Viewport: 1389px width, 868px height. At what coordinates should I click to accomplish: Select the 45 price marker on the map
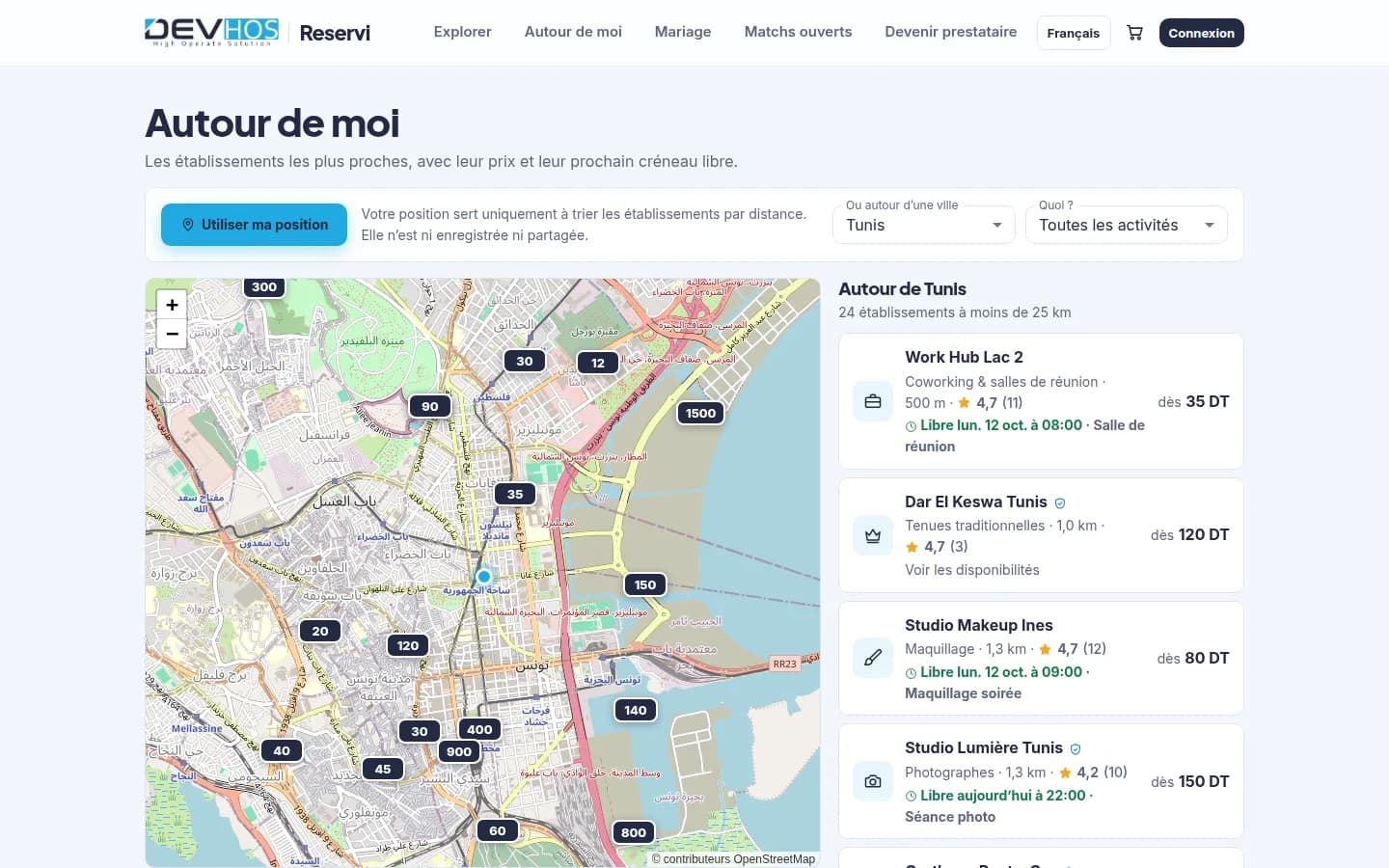coord(383,769)
